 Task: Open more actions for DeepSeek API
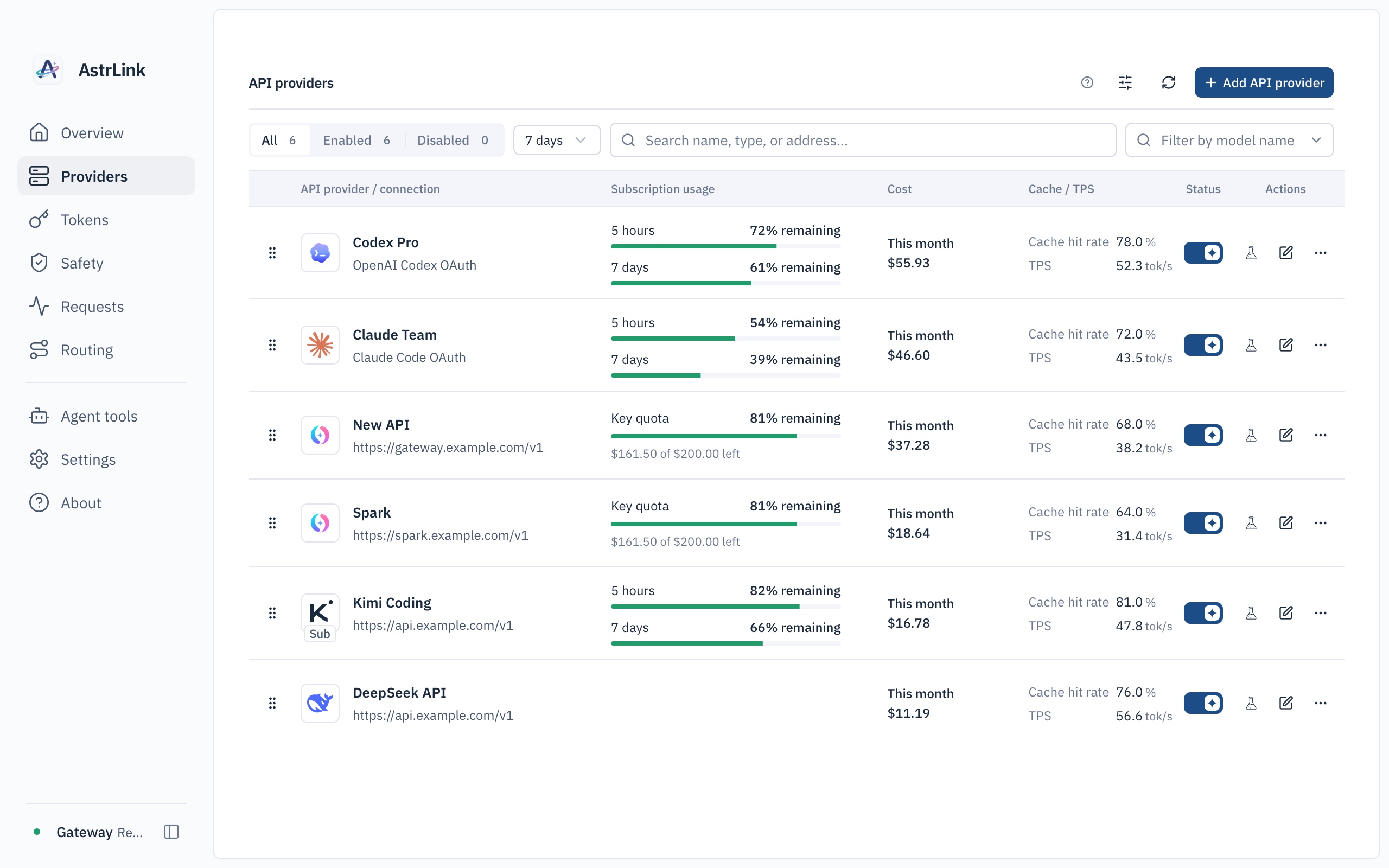(x=1320, y=703)
